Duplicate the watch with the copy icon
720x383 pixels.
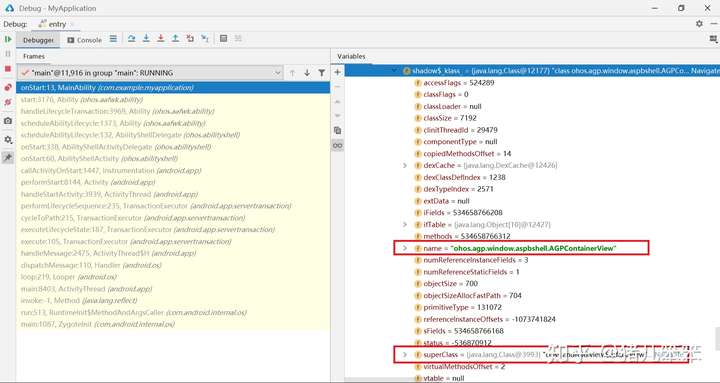[337, 130]
